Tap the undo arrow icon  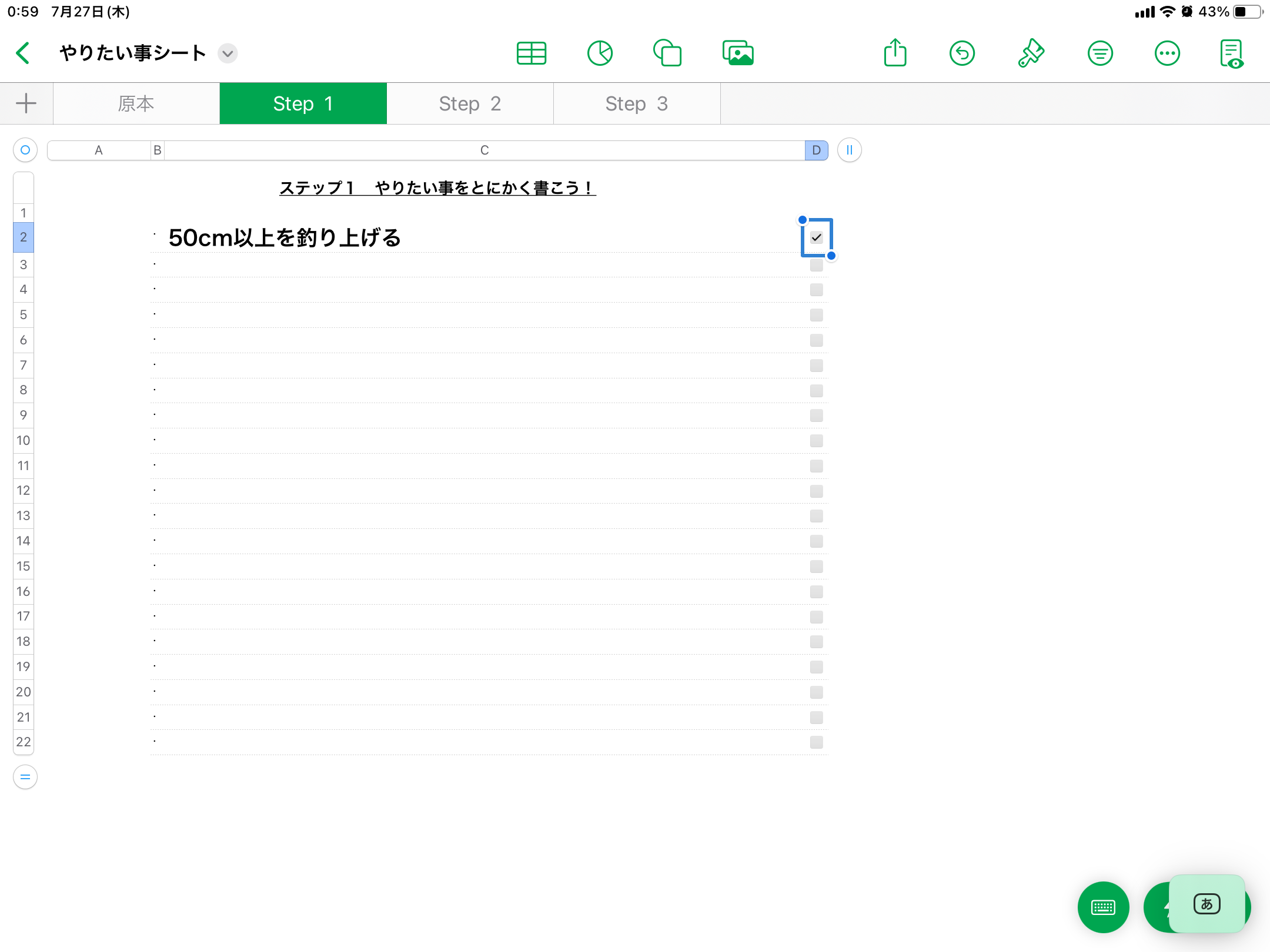(x=962, y=53)
